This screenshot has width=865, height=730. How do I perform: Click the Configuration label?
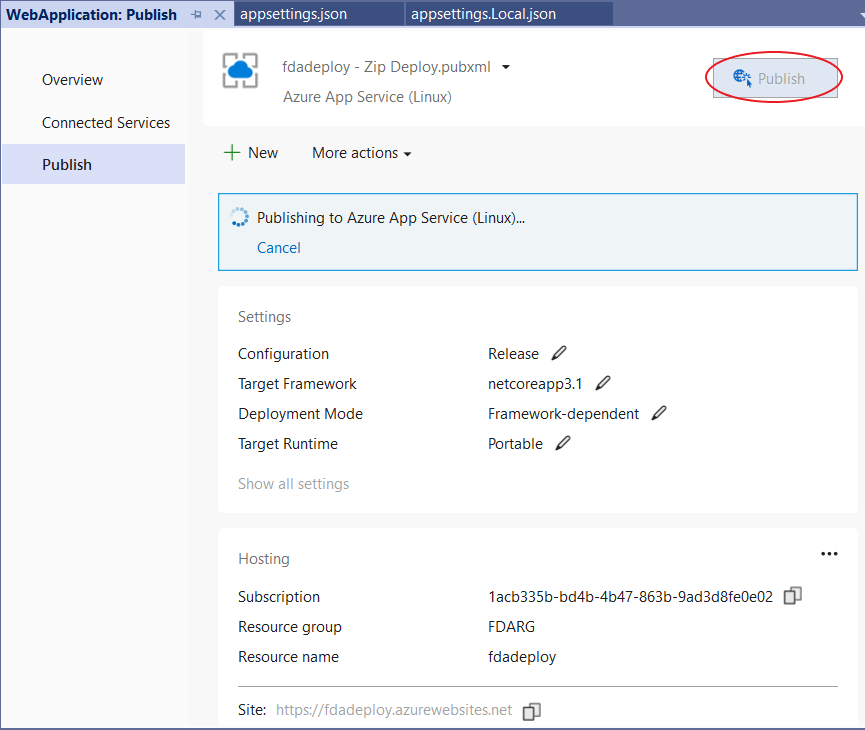tap(284, 354)
